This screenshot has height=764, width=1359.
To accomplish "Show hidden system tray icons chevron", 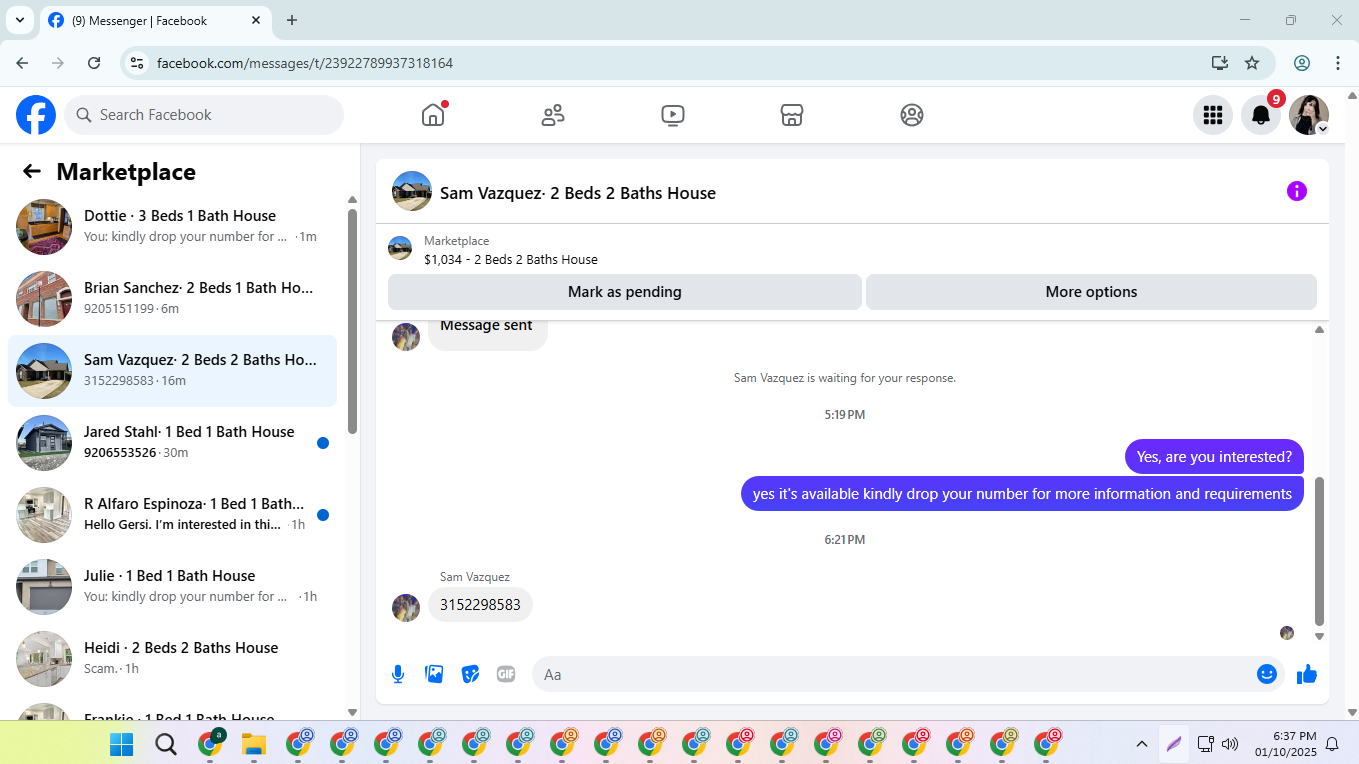I will tap(1141, 744).
